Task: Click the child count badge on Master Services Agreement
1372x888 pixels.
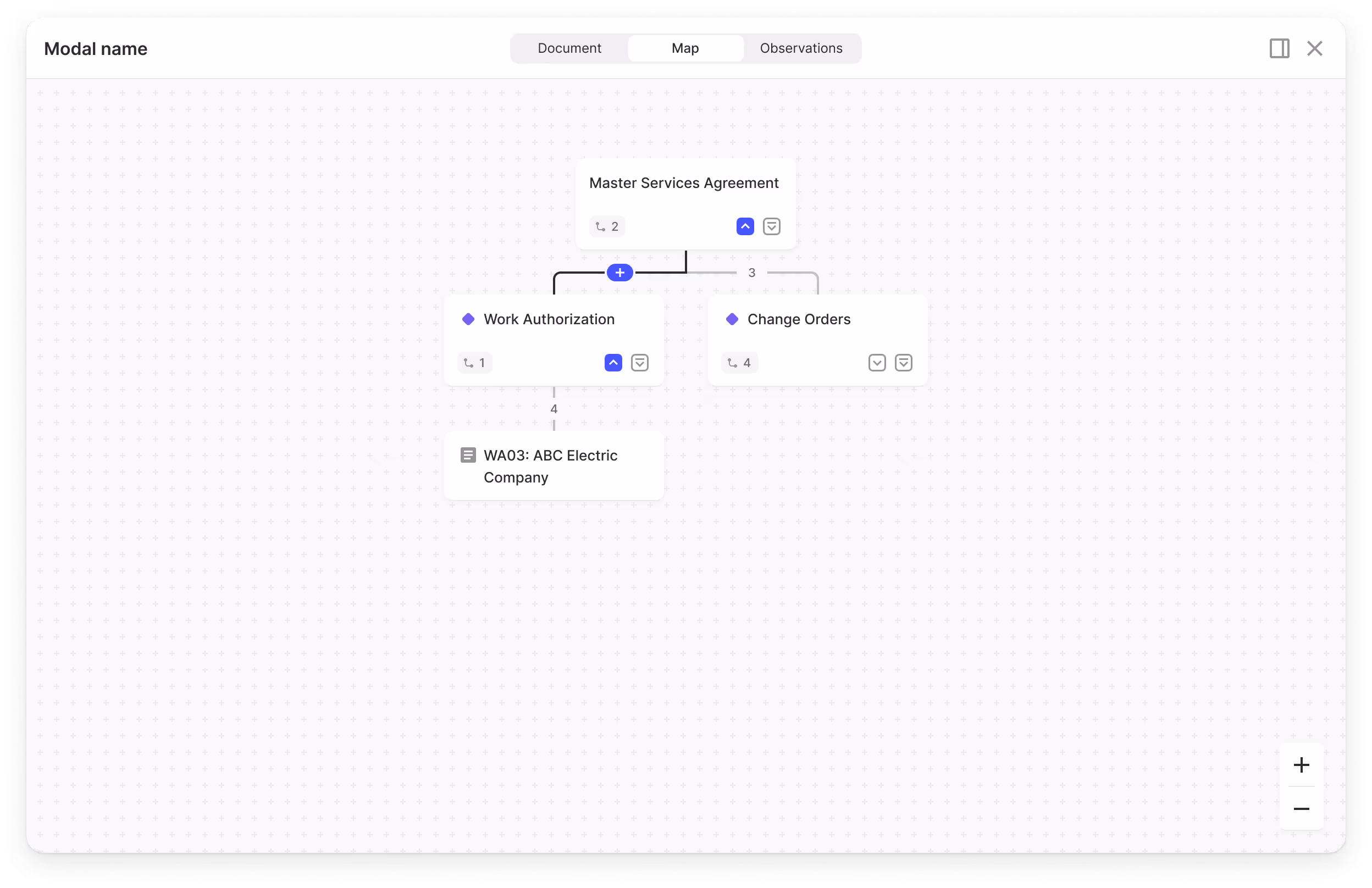Action: pos(607,226)
